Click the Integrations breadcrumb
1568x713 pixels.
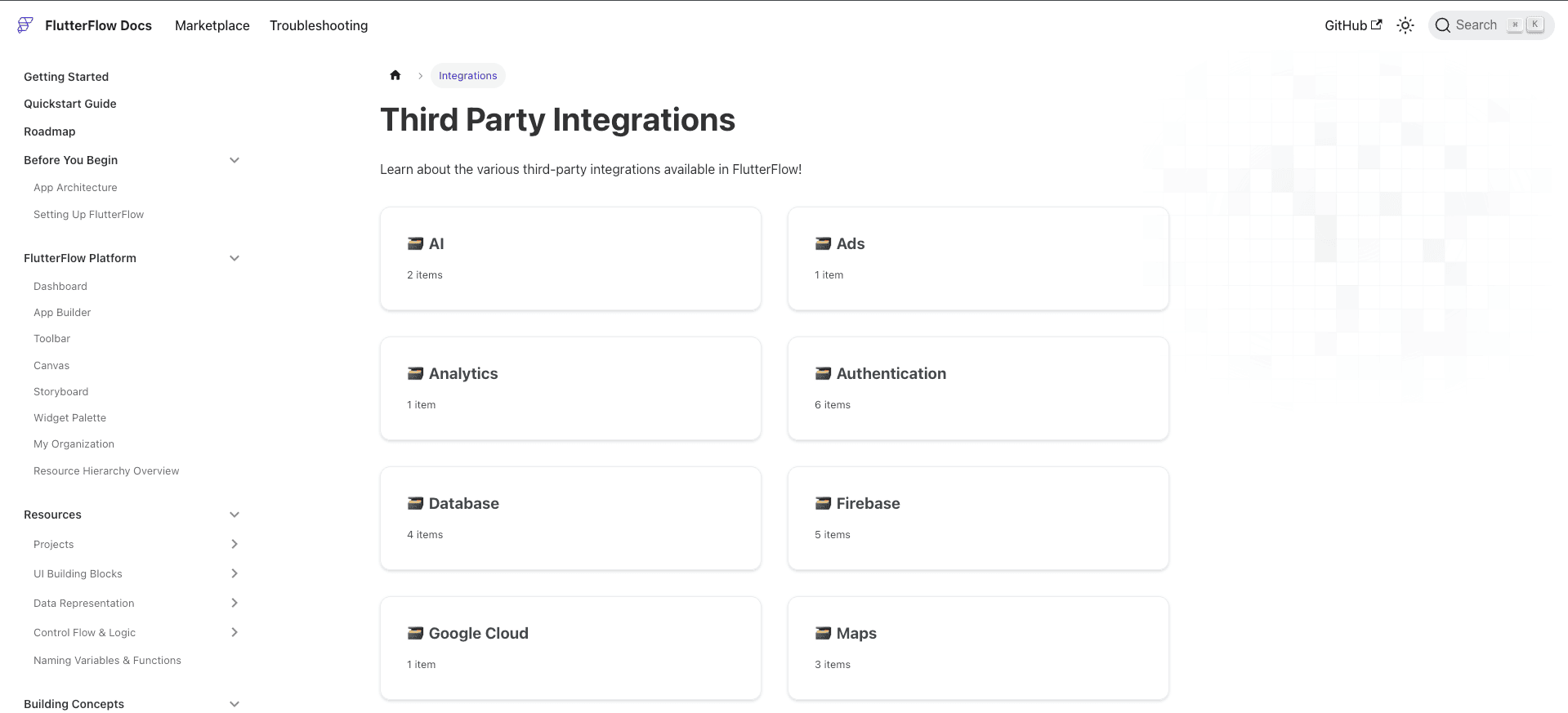coord(467,75)
